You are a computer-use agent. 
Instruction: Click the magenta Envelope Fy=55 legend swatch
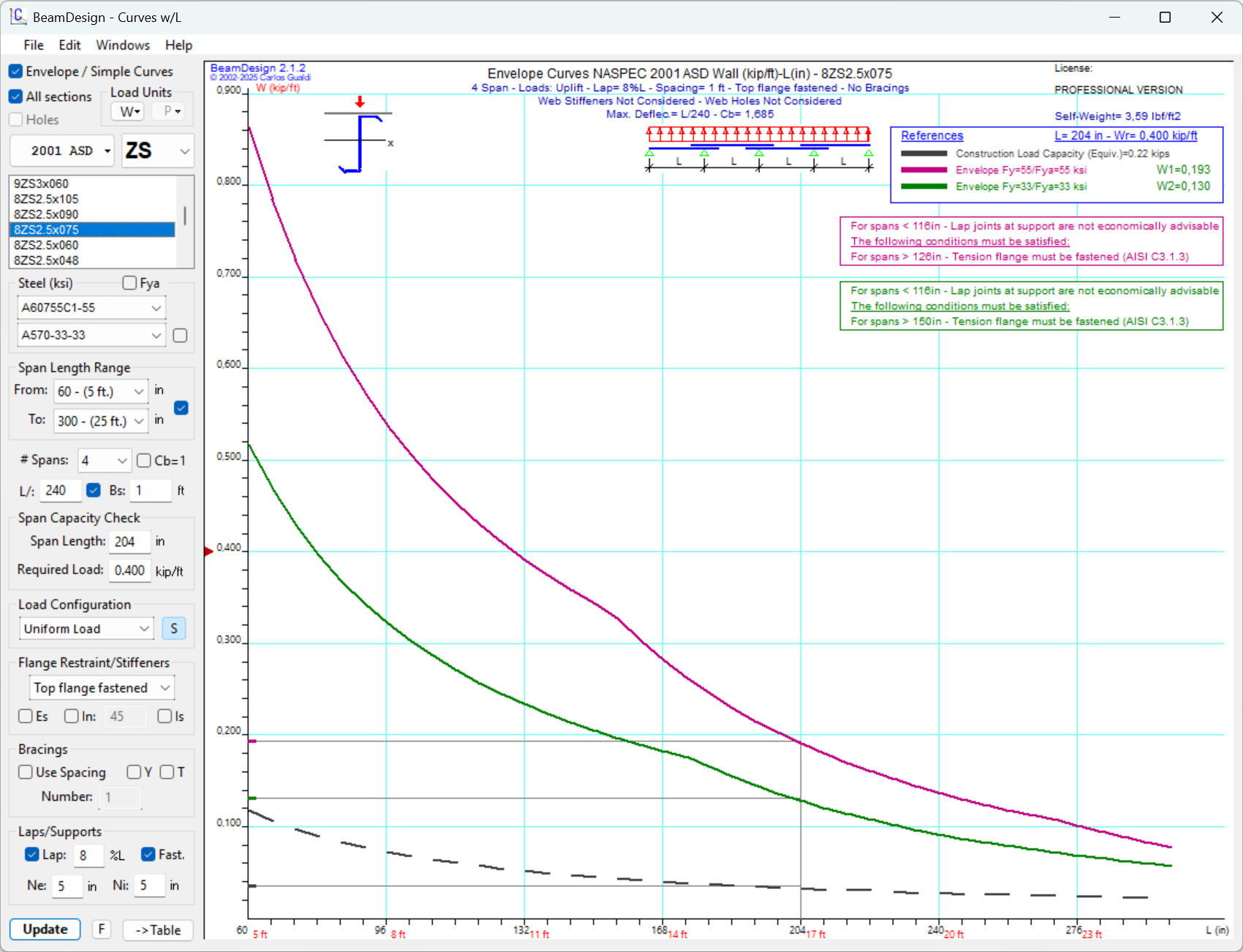tap(923, 170)
